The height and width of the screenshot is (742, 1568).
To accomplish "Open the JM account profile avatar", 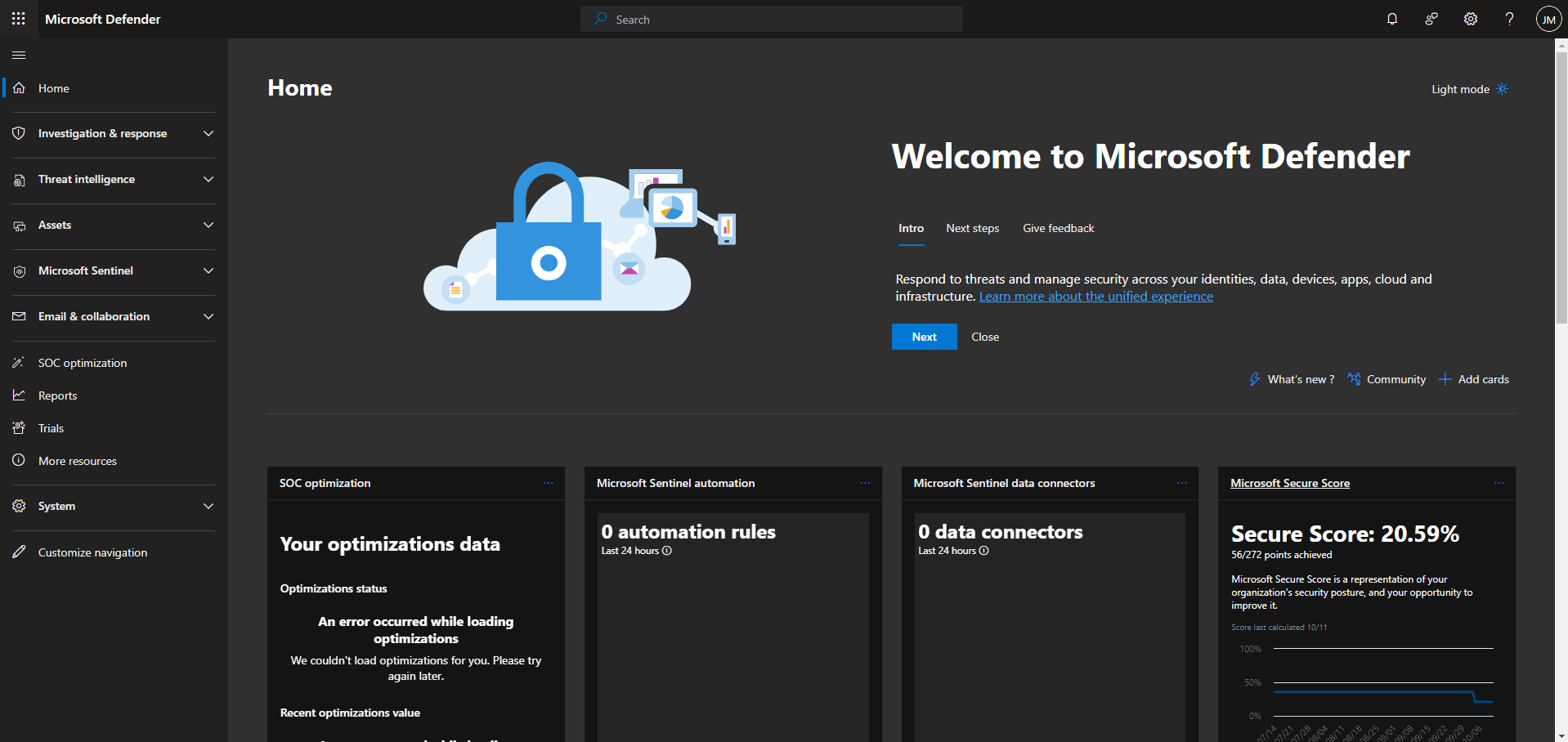I will point(1548,19).
